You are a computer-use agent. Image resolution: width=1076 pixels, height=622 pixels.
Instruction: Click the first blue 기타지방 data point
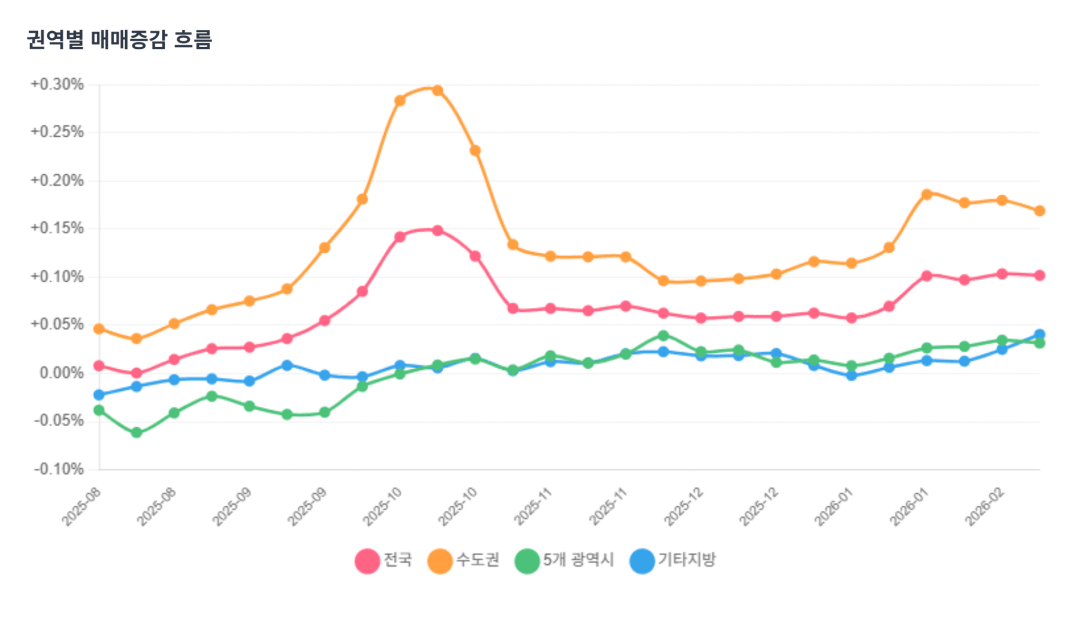pyautogui.click(x=99, y=395)
